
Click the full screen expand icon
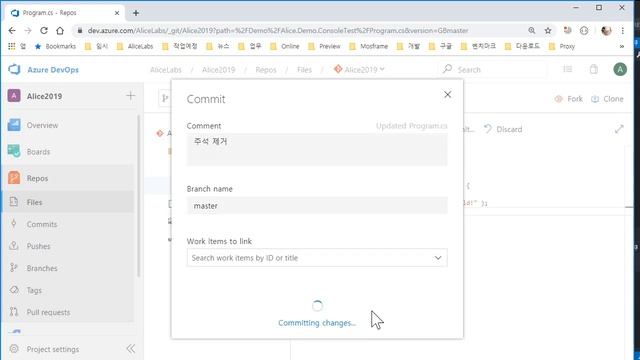619,129
